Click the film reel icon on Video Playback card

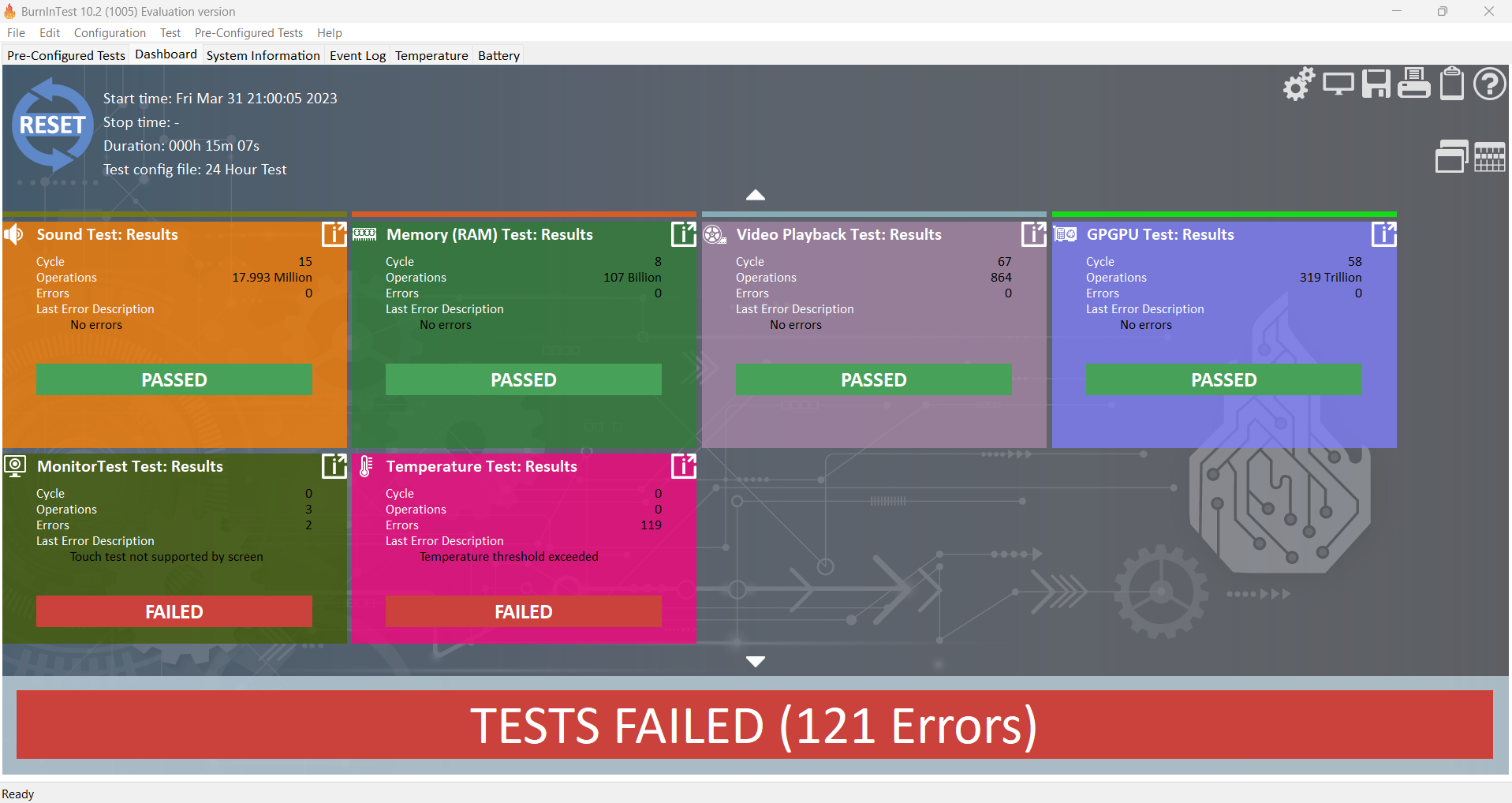(x=715, y=234)
